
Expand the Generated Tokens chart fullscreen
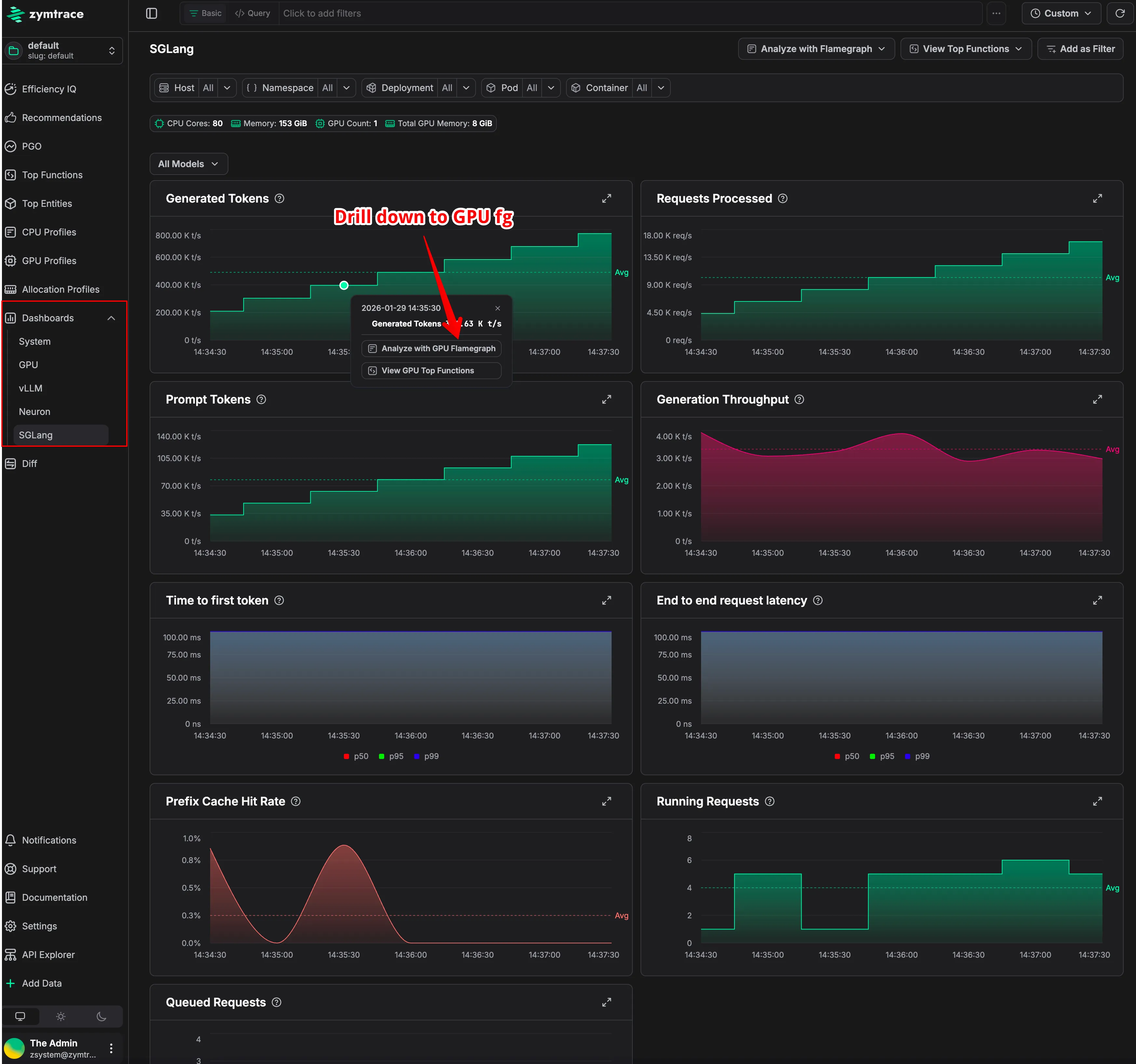606,198
